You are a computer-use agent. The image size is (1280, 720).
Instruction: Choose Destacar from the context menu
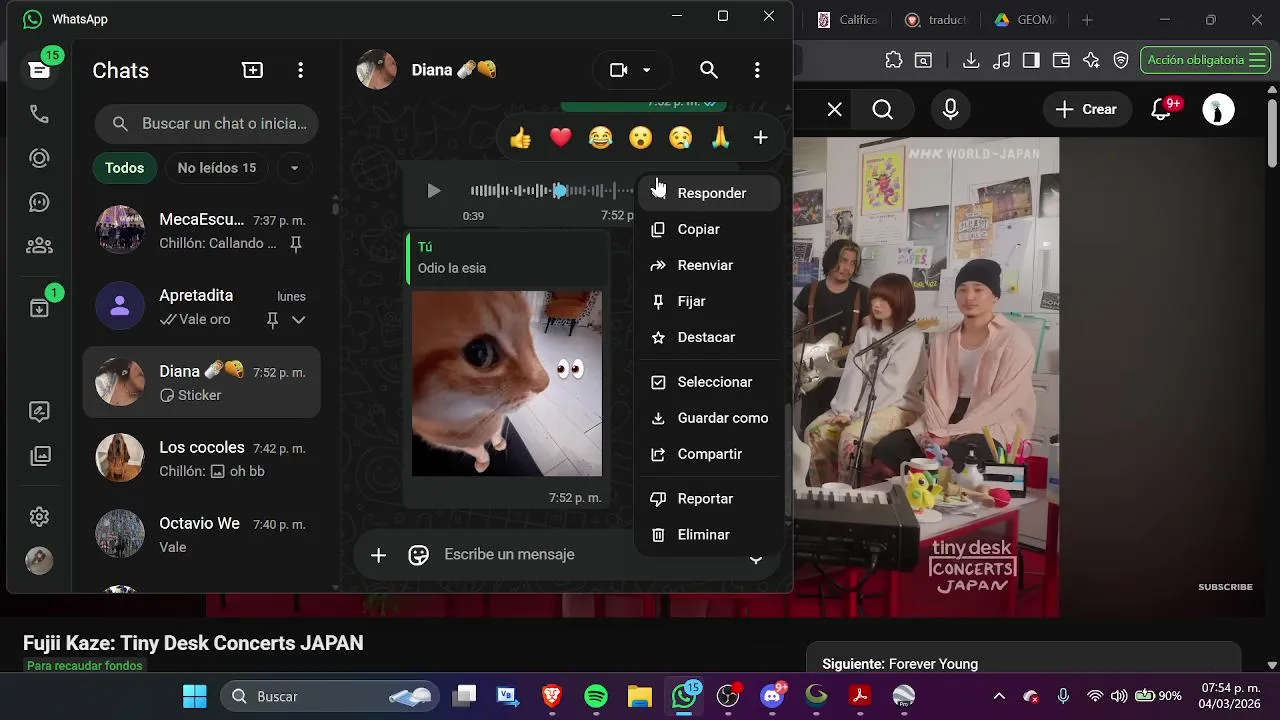point(709,337)
